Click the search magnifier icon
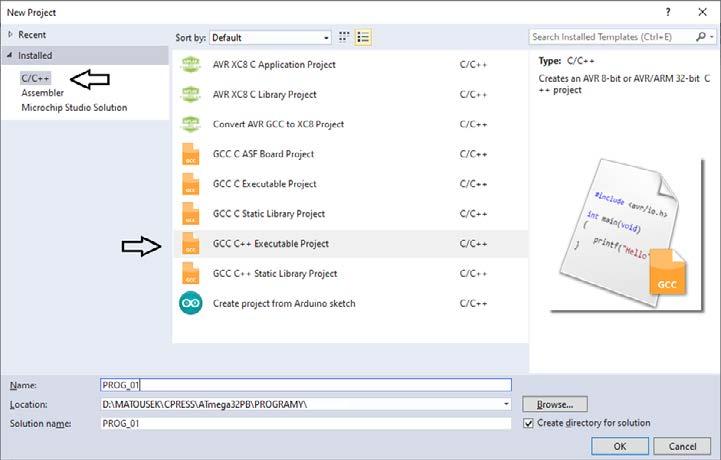This screenshot has width=721, height=460. (700, 37)
